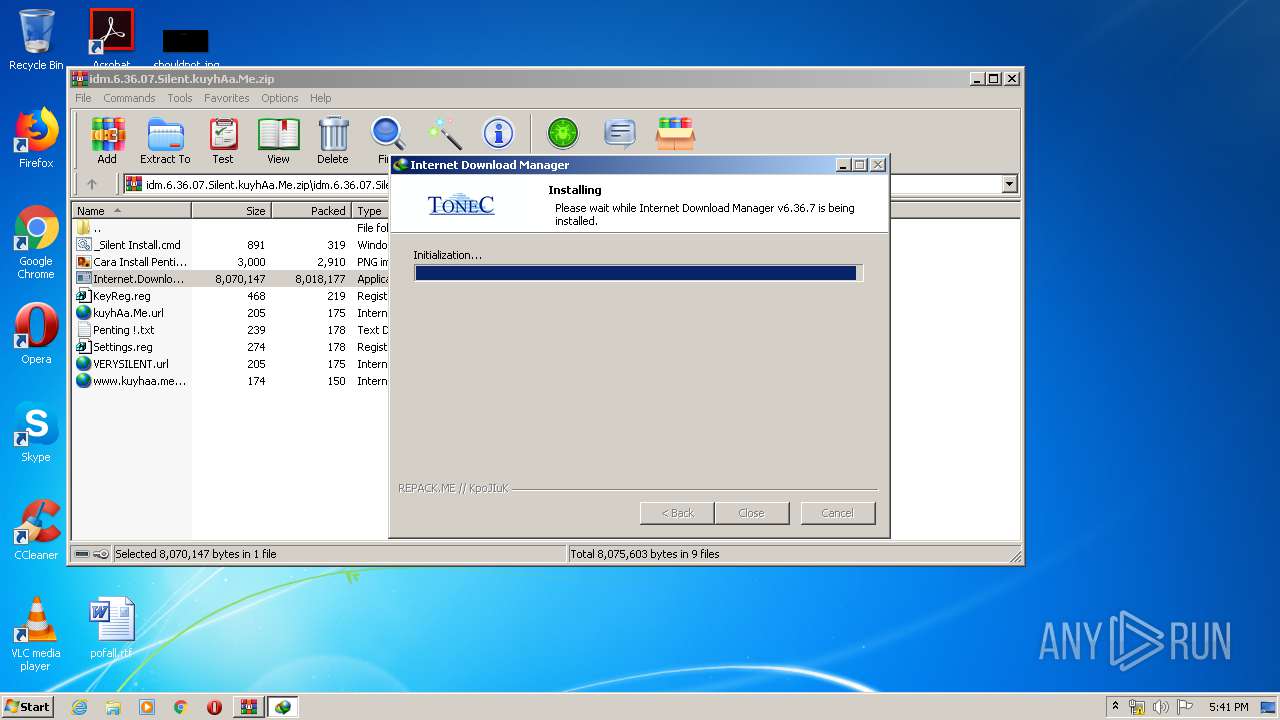Image resolution: width=1280 pixels, height=720 pixels.
Task: Click the Close button in installer
Action: click(751, 513)
